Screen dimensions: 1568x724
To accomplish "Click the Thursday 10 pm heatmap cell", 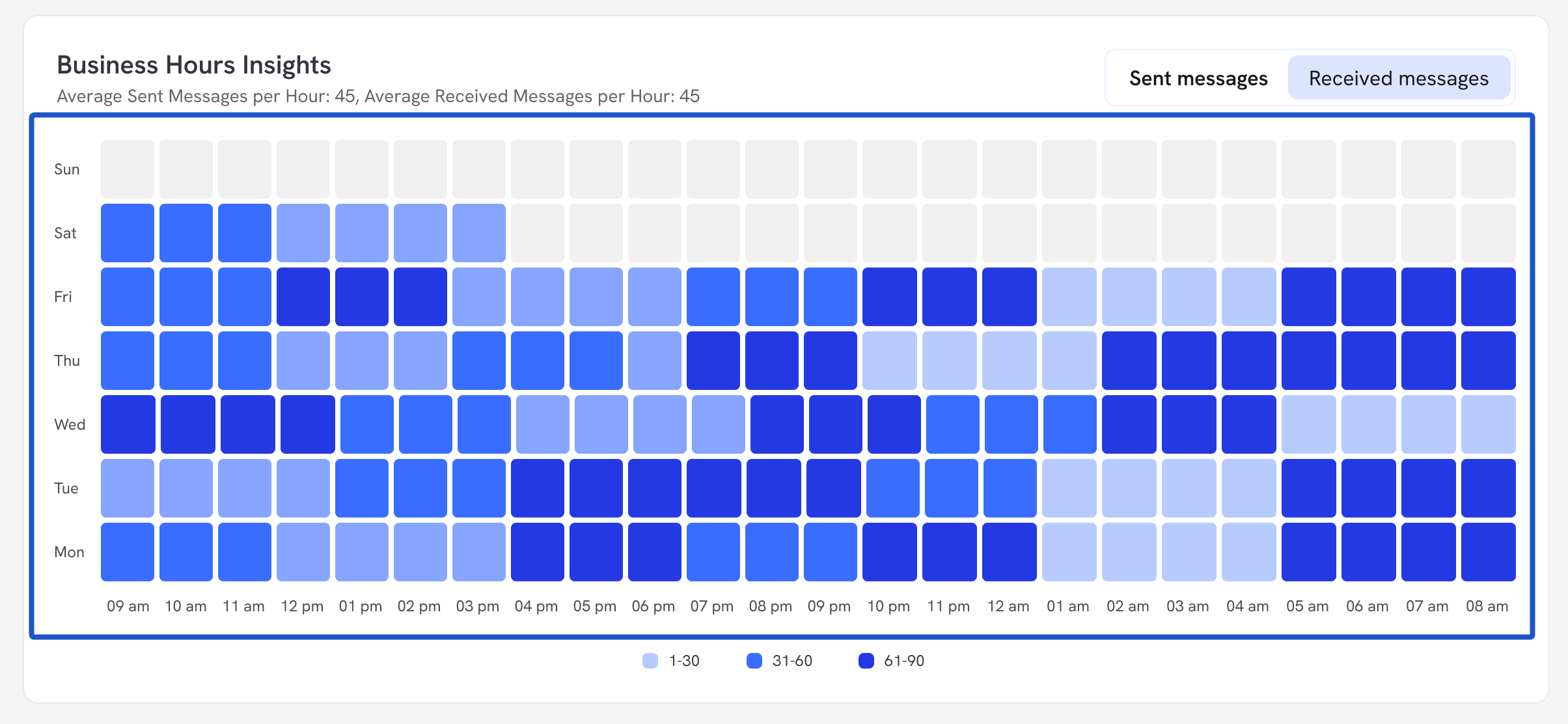I will [x=889, y=361].
